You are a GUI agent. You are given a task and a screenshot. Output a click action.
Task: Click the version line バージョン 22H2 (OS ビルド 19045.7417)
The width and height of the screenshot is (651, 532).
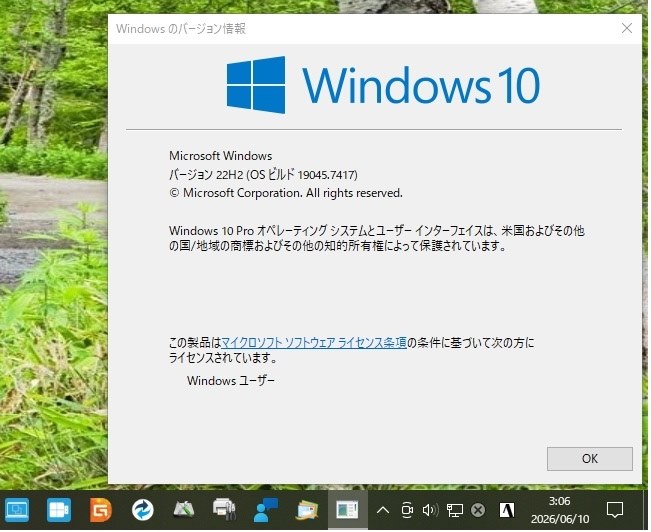coord(264,175)
